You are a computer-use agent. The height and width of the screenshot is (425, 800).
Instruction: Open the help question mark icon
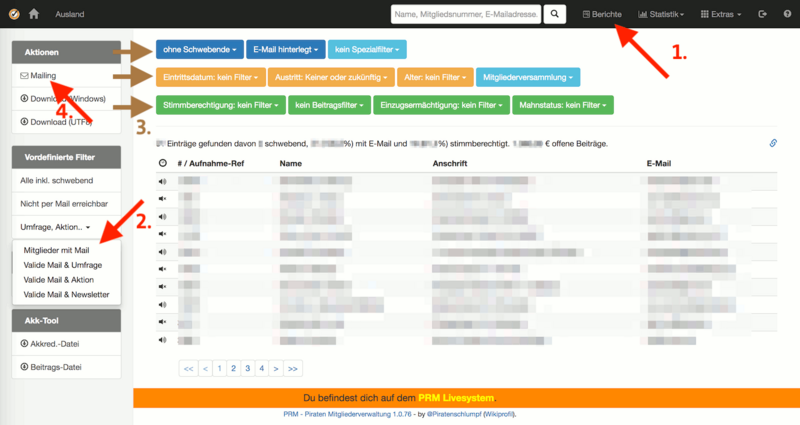787,14
